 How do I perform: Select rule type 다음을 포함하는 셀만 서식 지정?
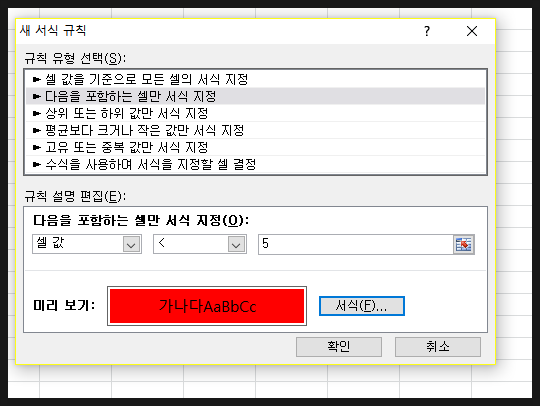[256, 96]
